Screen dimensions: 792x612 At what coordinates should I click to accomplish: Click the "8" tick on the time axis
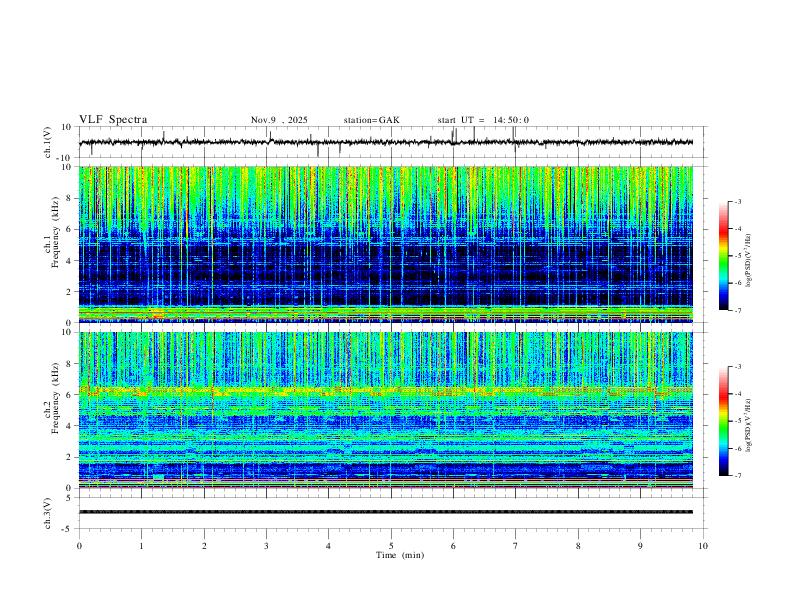[x=578, y=546]
